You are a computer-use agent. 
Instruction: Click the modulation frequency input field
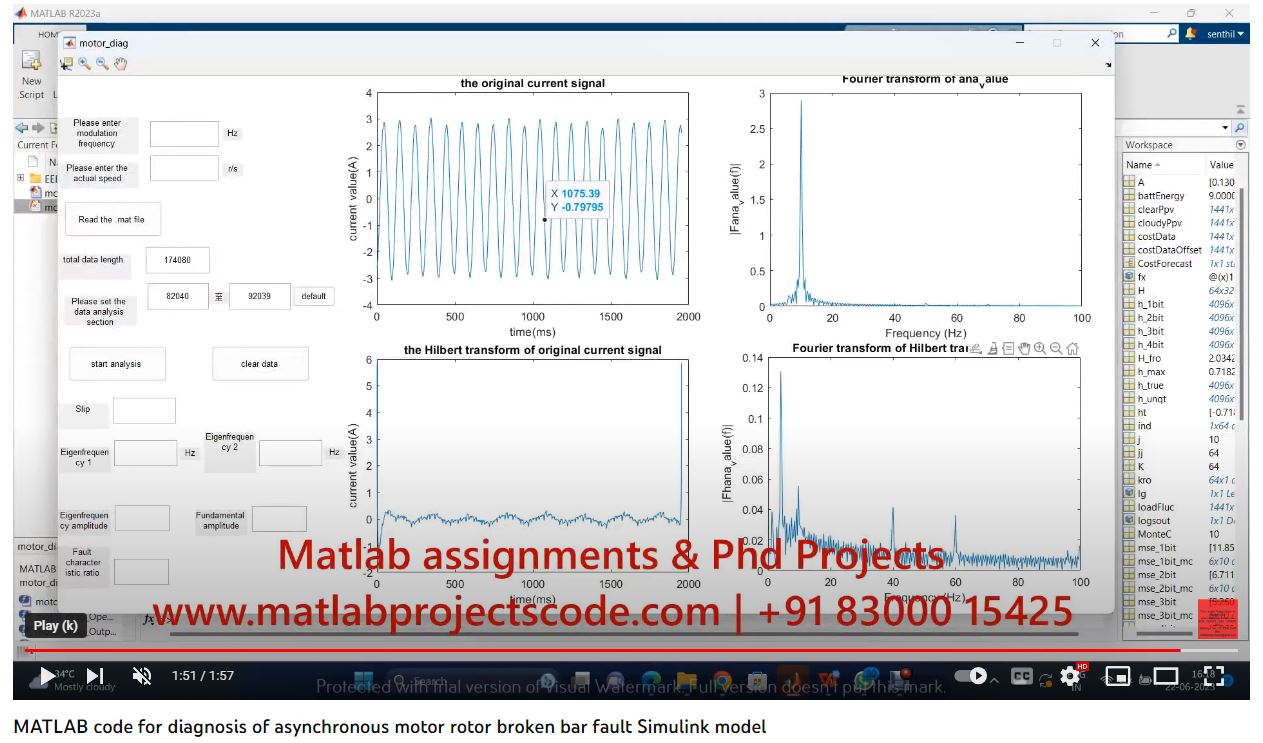[184, 134]
